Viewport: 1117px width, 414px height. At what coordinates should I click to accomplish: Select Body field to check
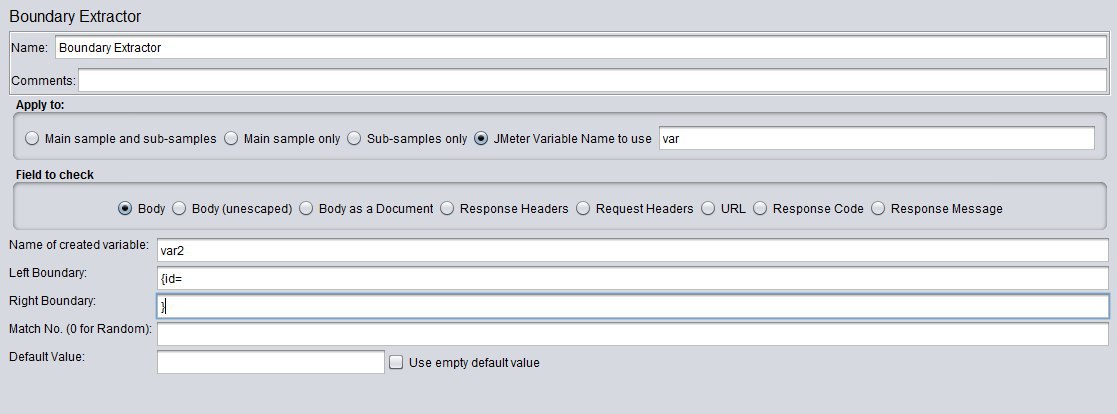(x=125, y=209)
